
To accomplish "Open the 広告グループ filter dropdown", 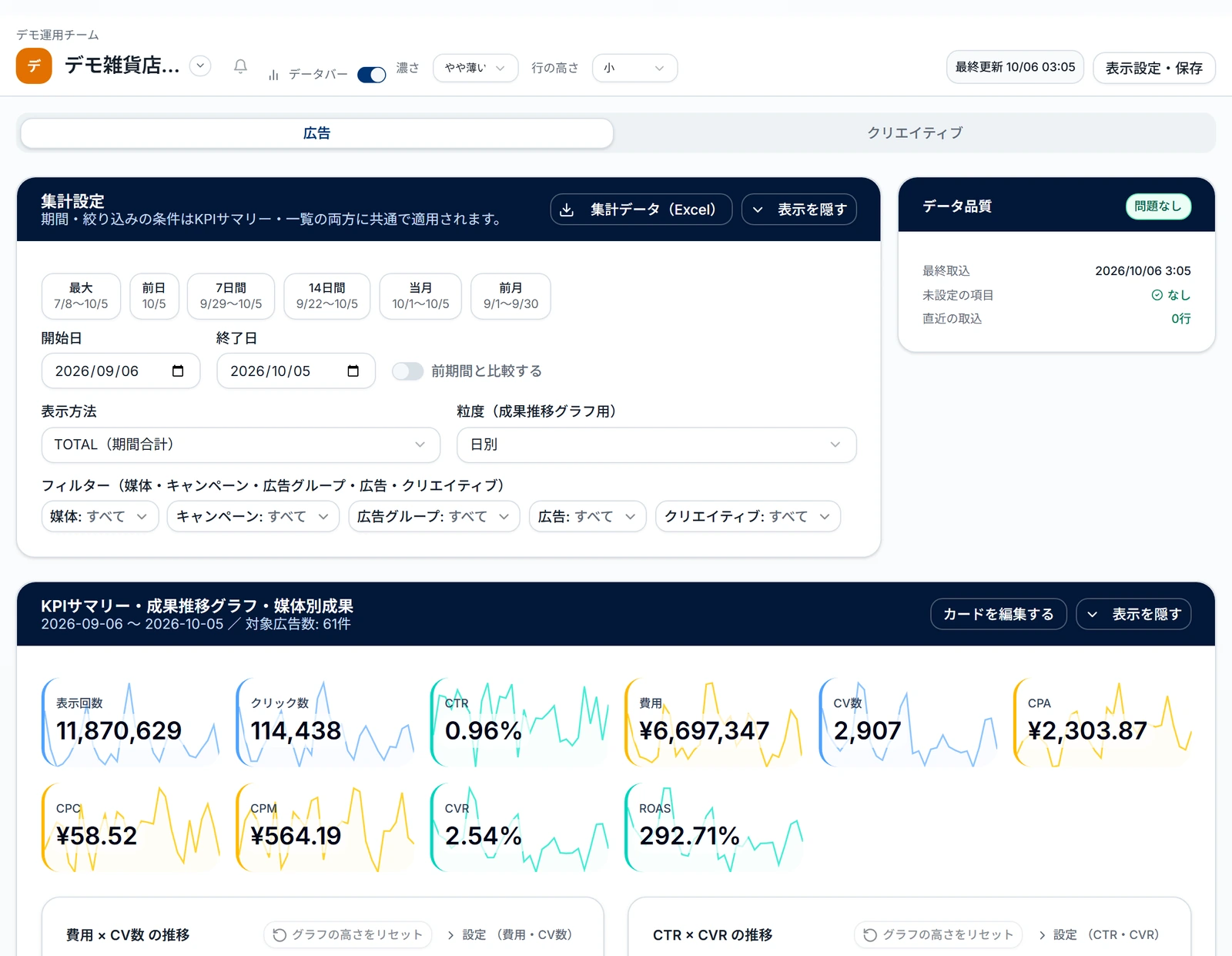I will (x=434, y=516).
